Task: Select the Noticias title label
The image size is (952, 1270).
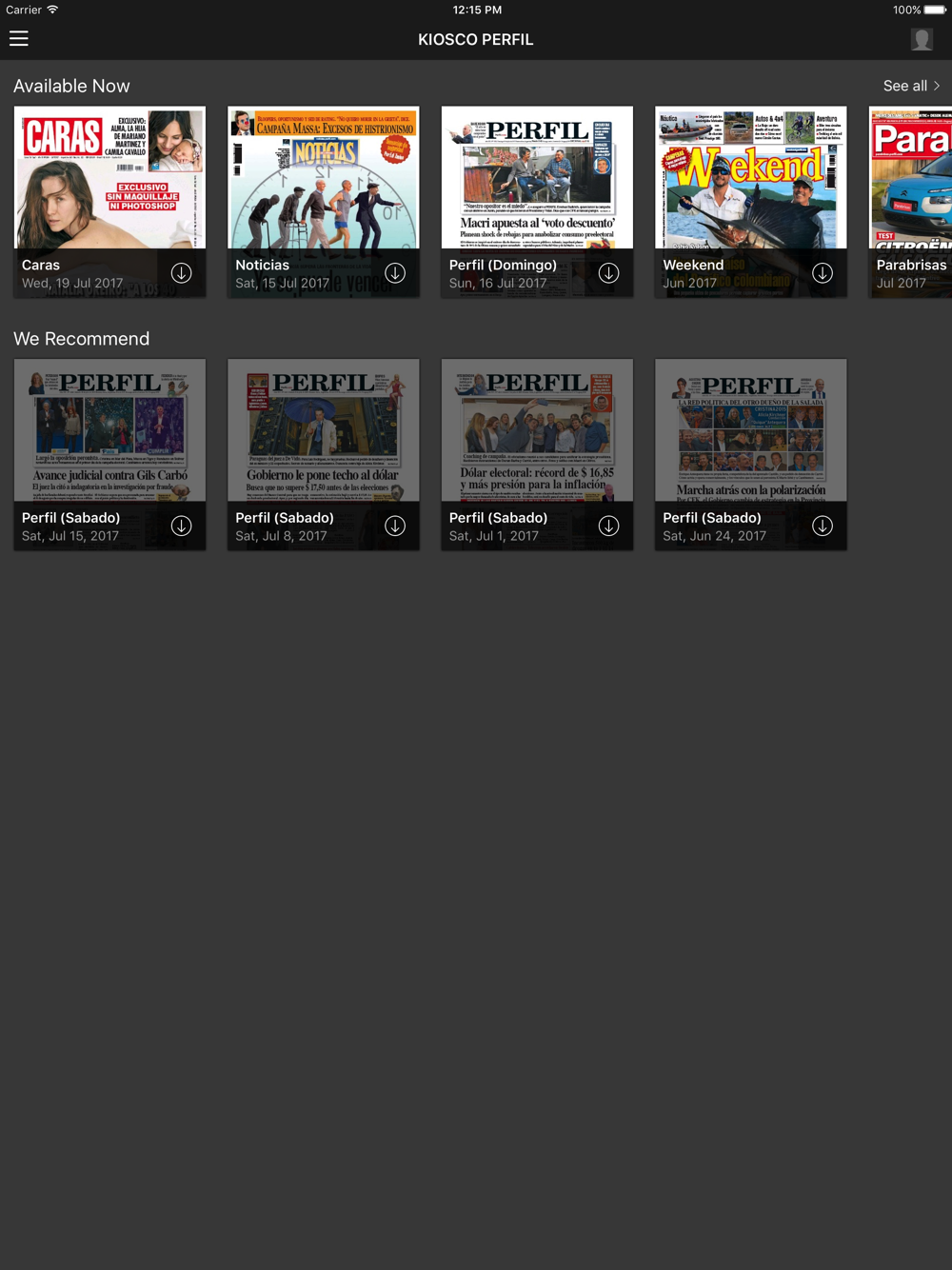Action: [x=263, y=265]
